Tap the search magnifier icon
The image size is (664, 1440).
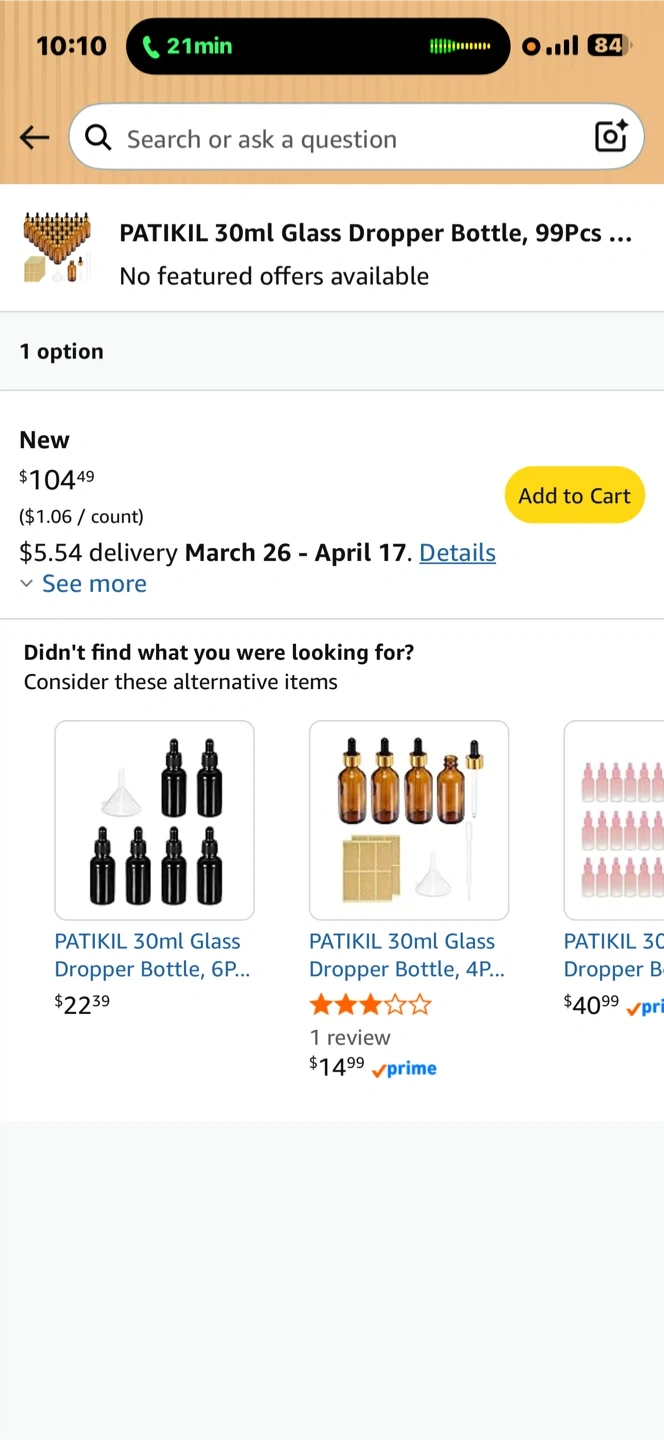(x=98, y=138)
